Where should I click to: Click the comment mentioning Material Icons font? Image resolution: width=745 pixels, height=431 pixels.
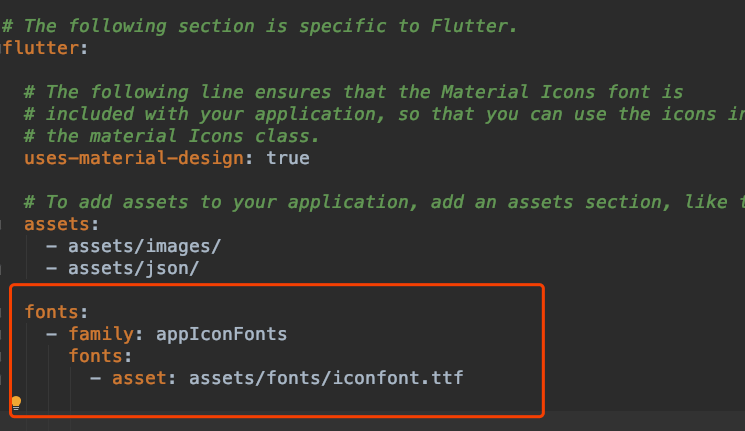pyautogui.click(x=354, y=92)
